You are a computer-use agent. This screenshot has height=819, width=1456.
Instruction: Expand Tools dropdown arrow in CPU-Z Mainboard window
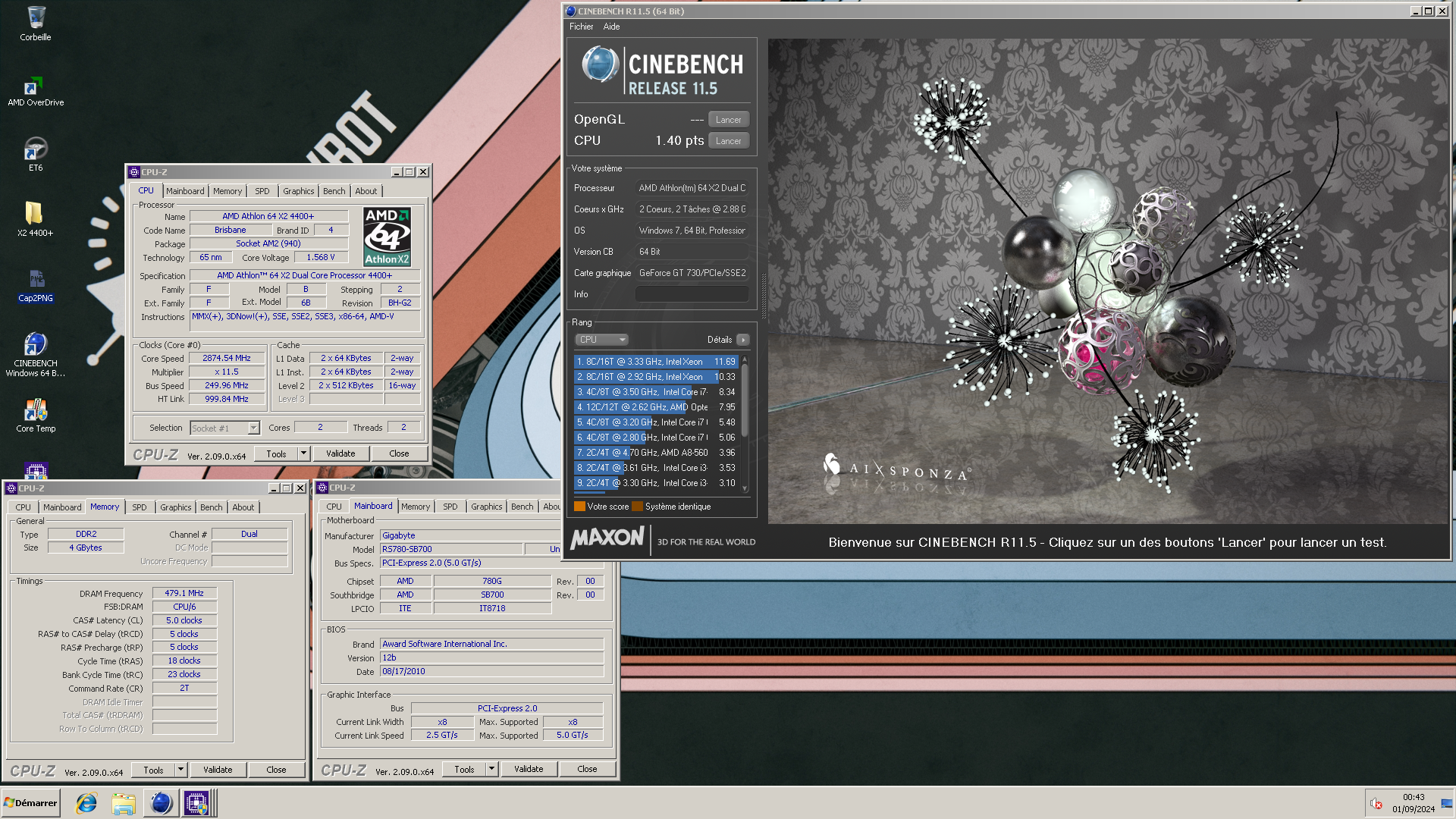pos(491,769)
